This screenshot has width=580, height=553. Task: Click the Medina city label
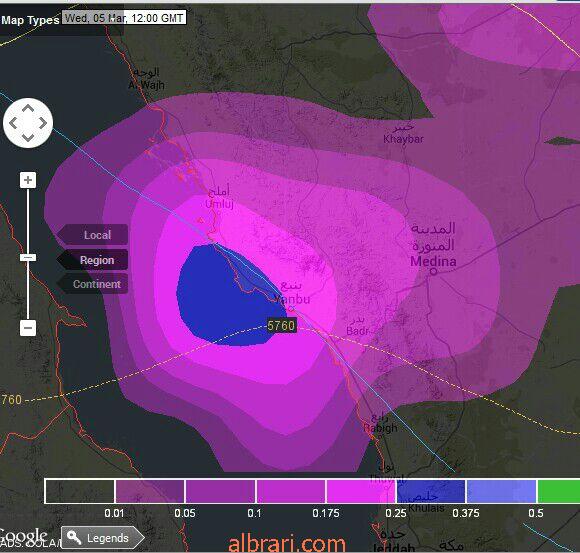pos(433,261)
